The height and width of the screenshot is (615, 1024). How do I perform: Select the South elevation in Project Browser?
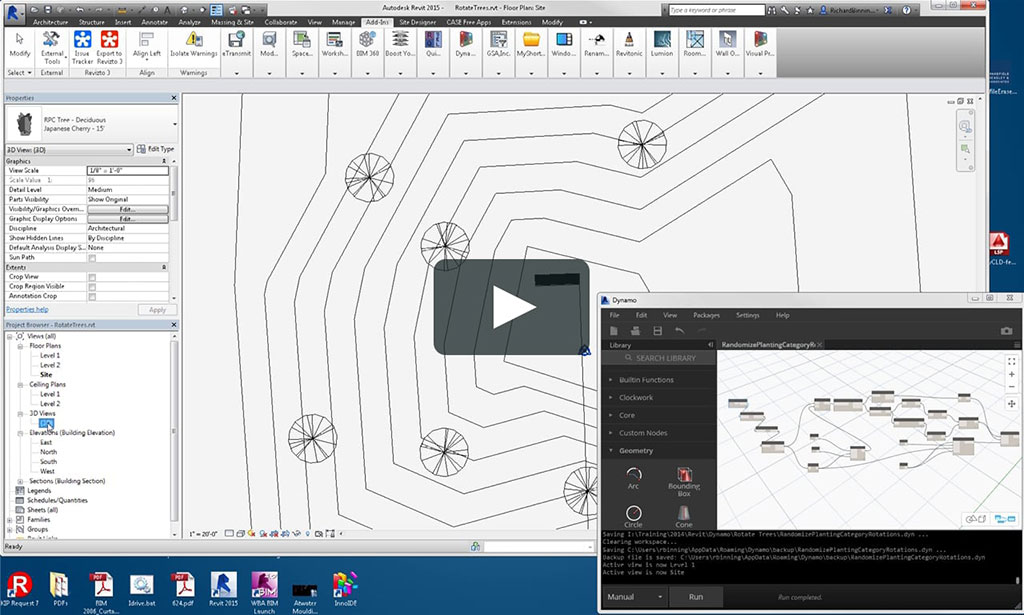(48, 462)
